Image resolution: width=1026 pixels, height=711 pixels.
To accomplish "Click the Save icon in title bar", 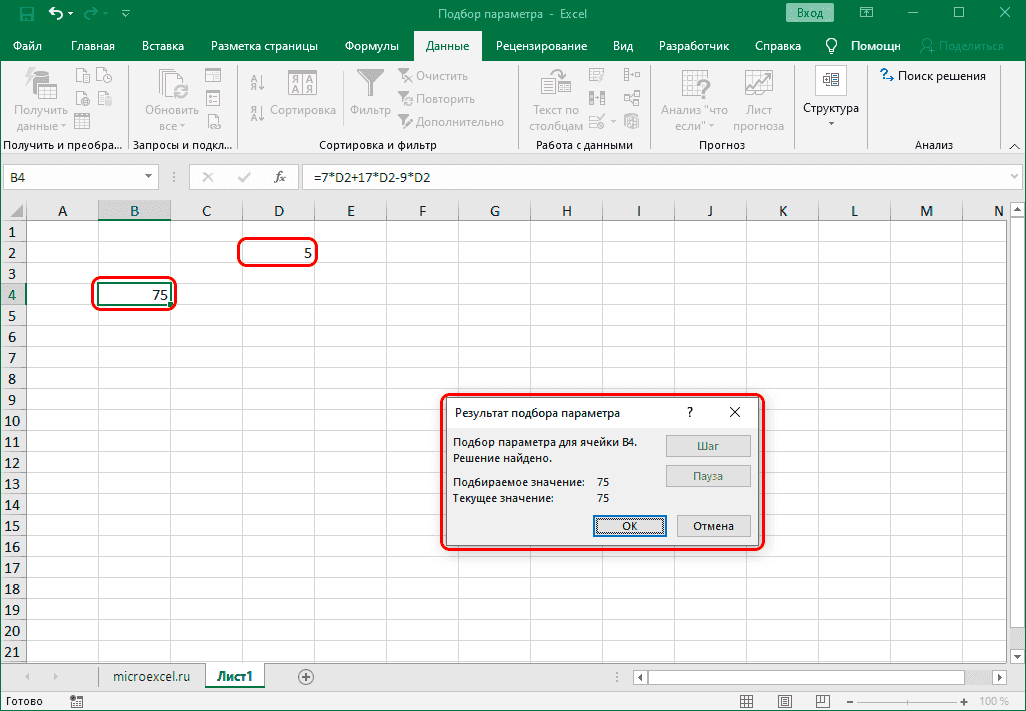I will tap(27, 13).
